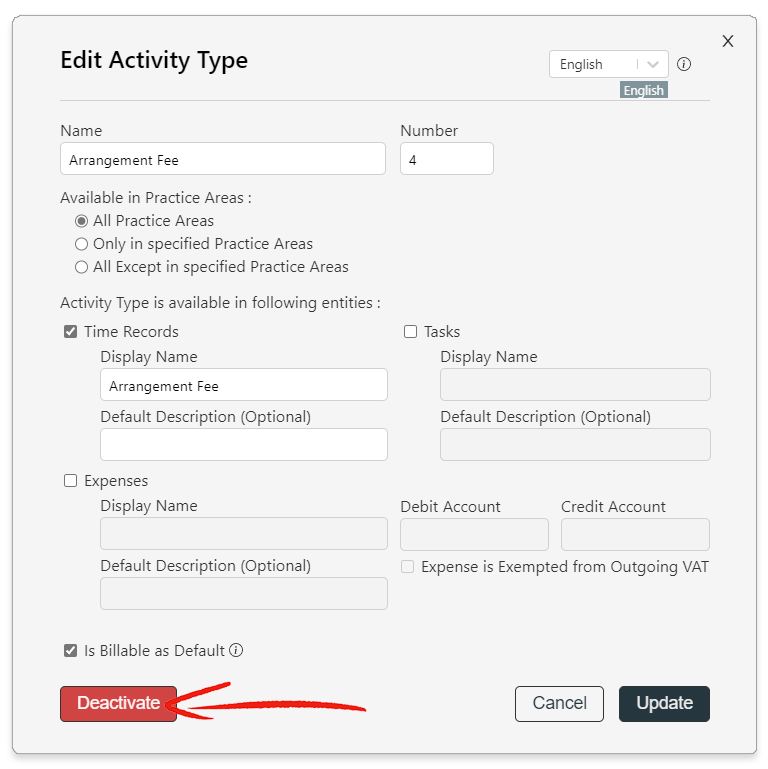Click Time Records Display Name field

(x=244, y=385)
